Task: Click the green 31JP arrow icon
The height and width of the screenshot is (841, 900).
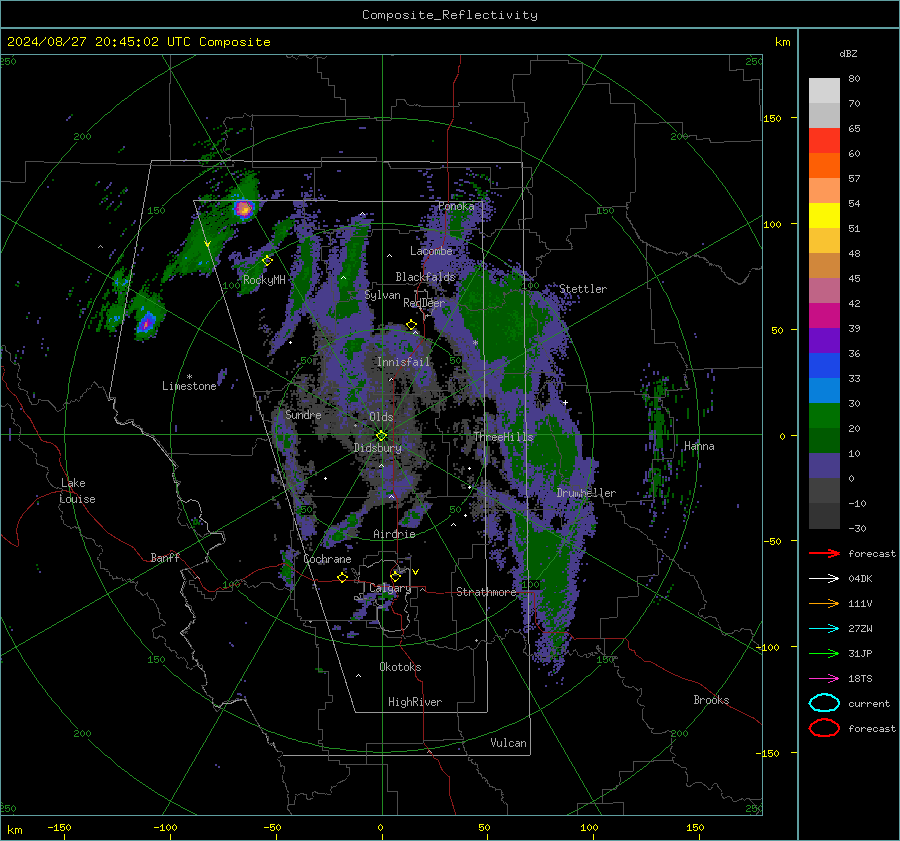Action: pos(824,653)
